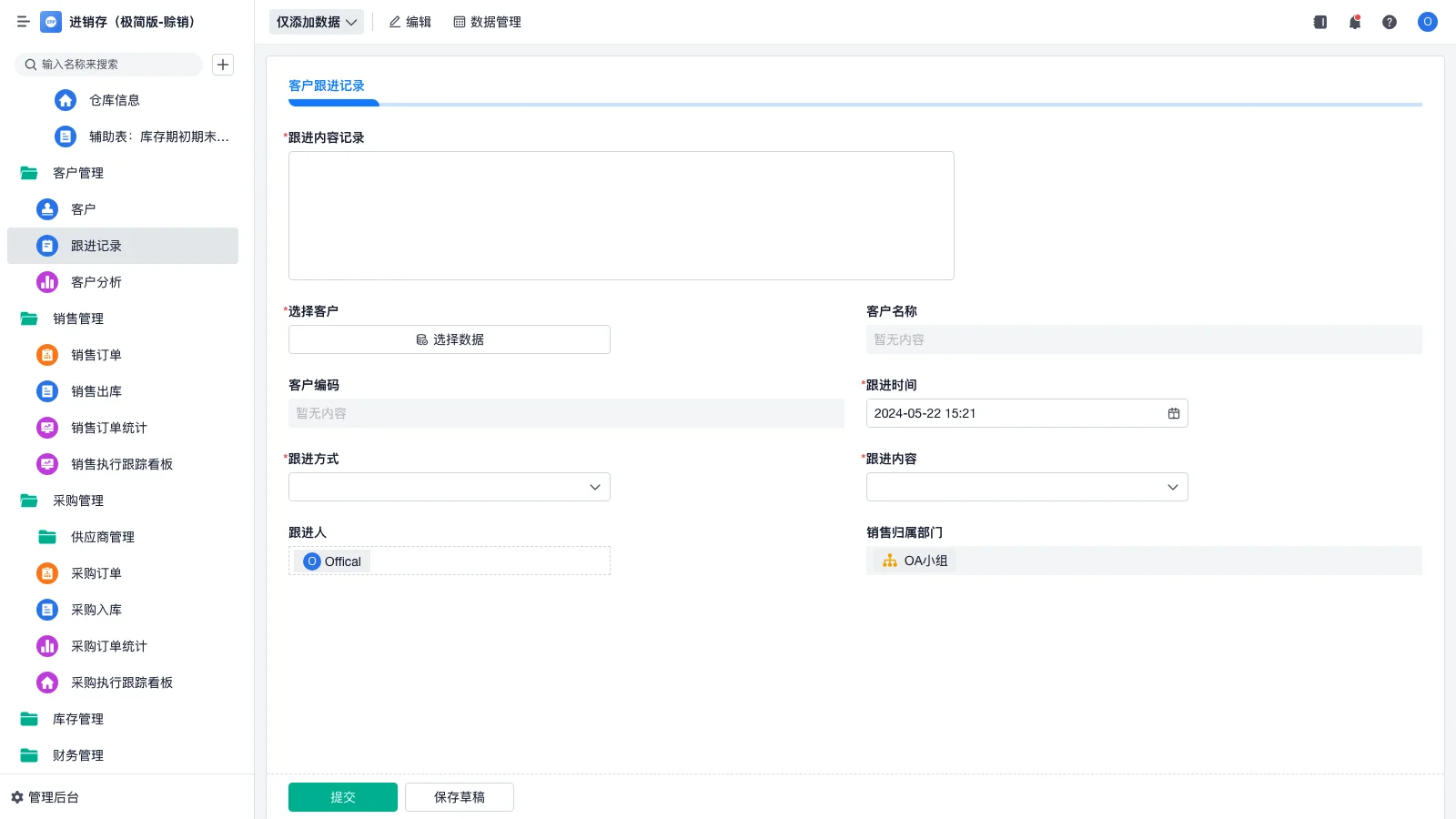Open the 跟进内容 dropdown
The image size is (1456, 819).
tap(1026, 487)
